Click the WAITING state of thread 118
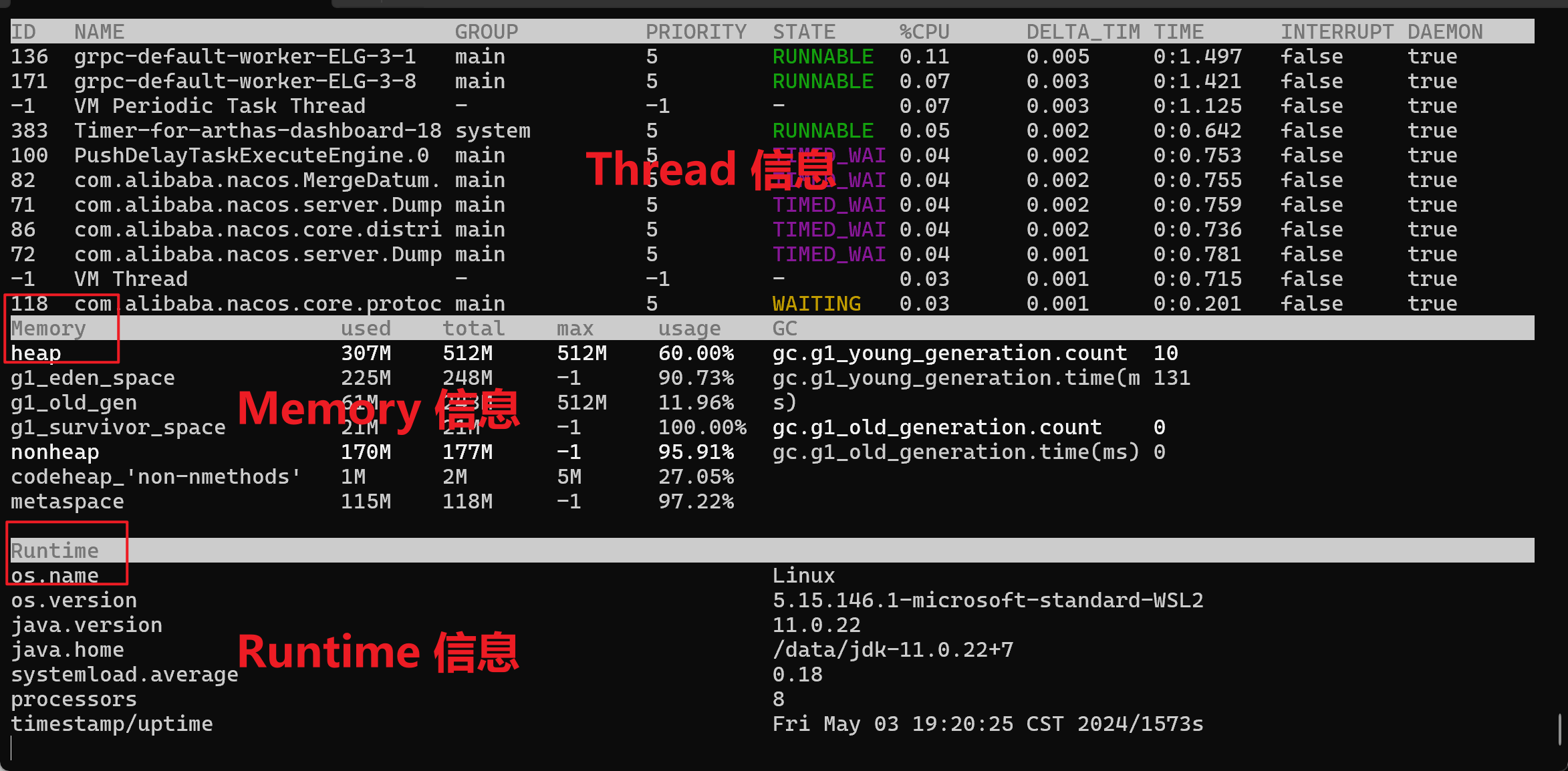 [816, 304]
